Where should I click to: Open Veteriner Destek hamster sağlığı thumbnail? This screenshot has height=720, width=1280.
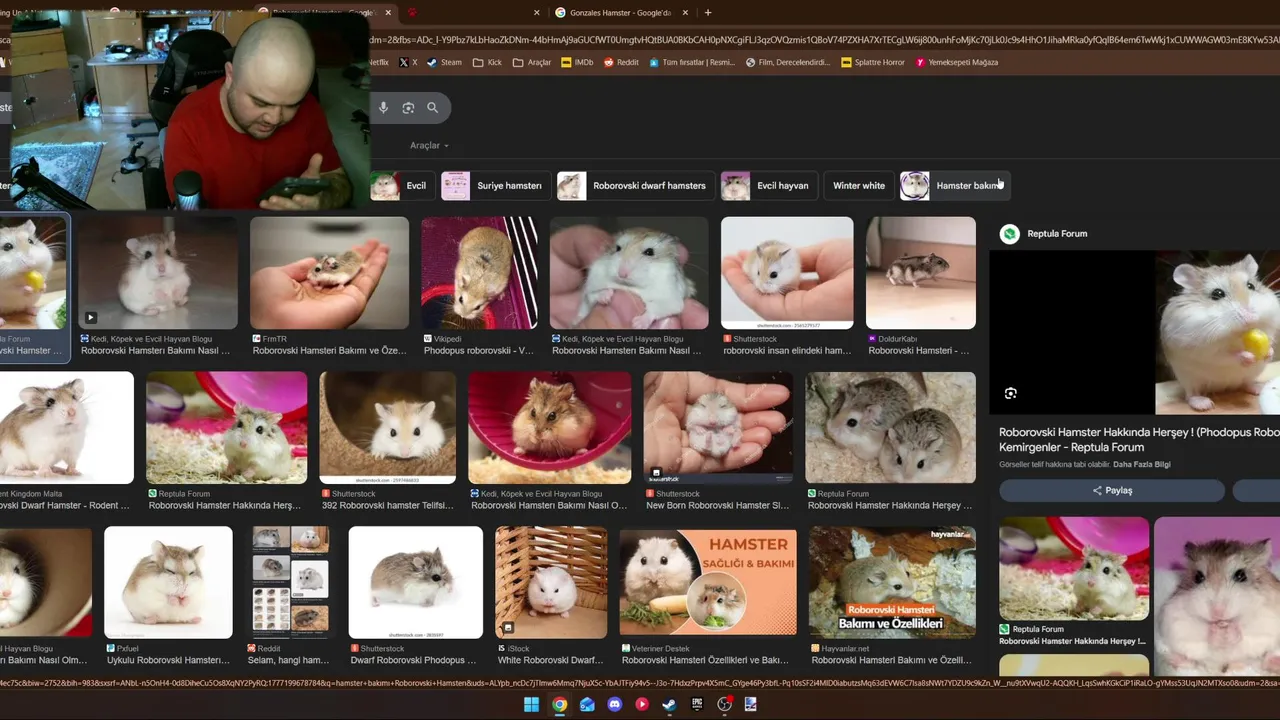708,583
